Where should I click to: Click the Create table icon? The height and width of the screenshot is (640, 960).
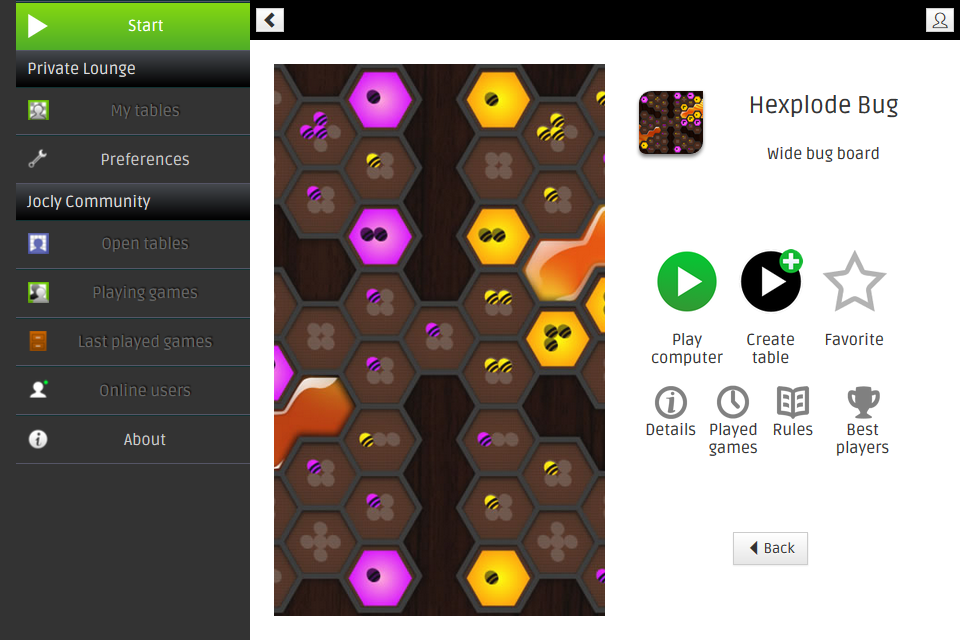click(771, 282)
